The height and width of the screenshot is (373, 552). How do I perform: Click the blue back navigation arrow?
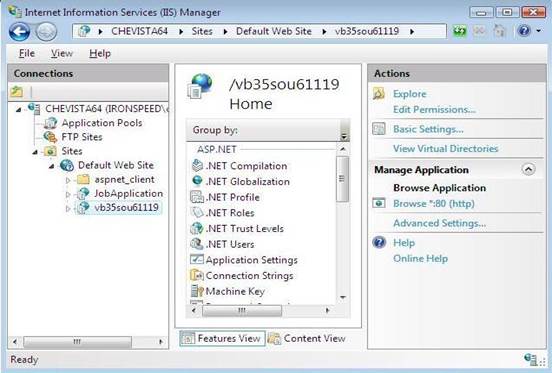click(x=19, y=32)
